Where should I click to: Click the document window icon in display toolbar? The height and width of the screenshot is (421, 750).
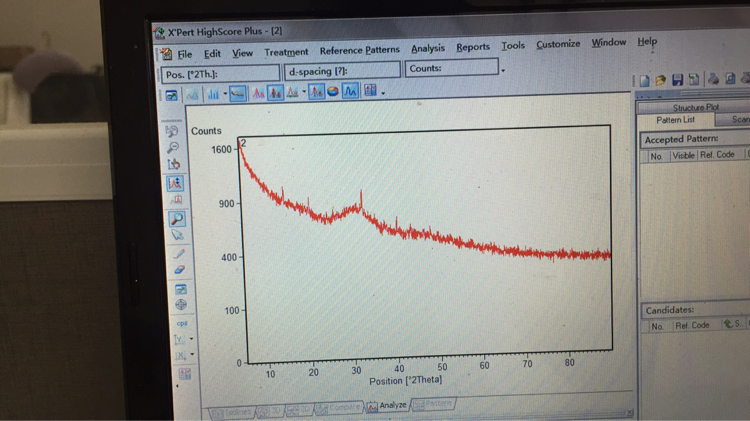point(171,96)
